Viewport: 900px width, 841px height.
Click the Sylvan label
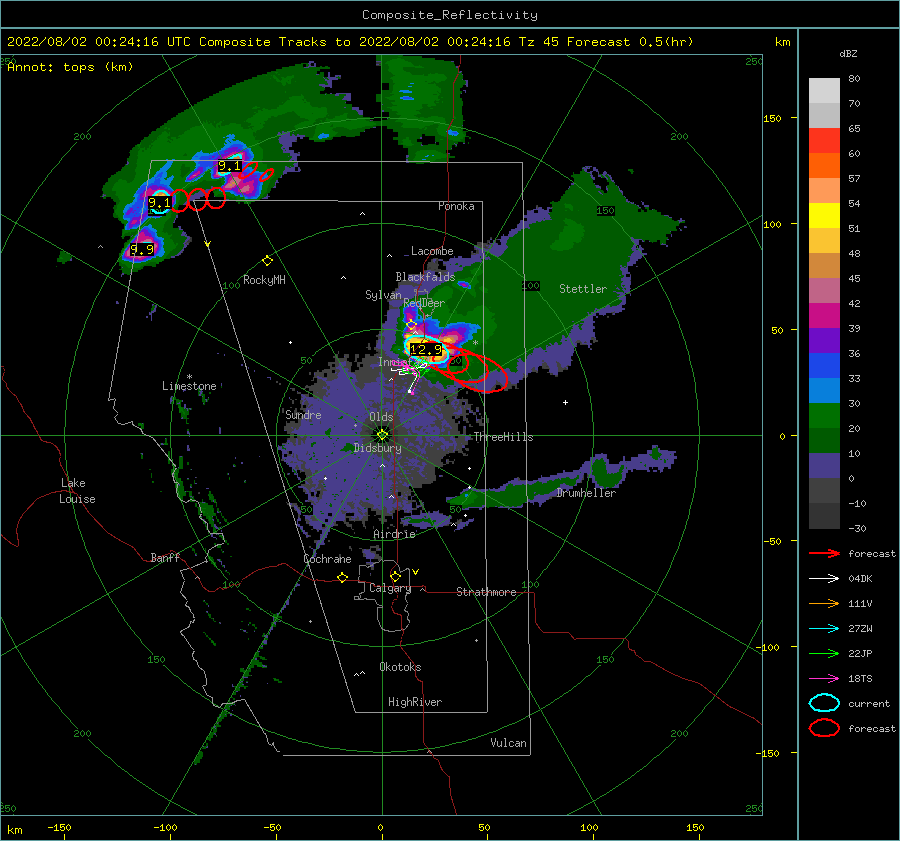pos(383,295)
